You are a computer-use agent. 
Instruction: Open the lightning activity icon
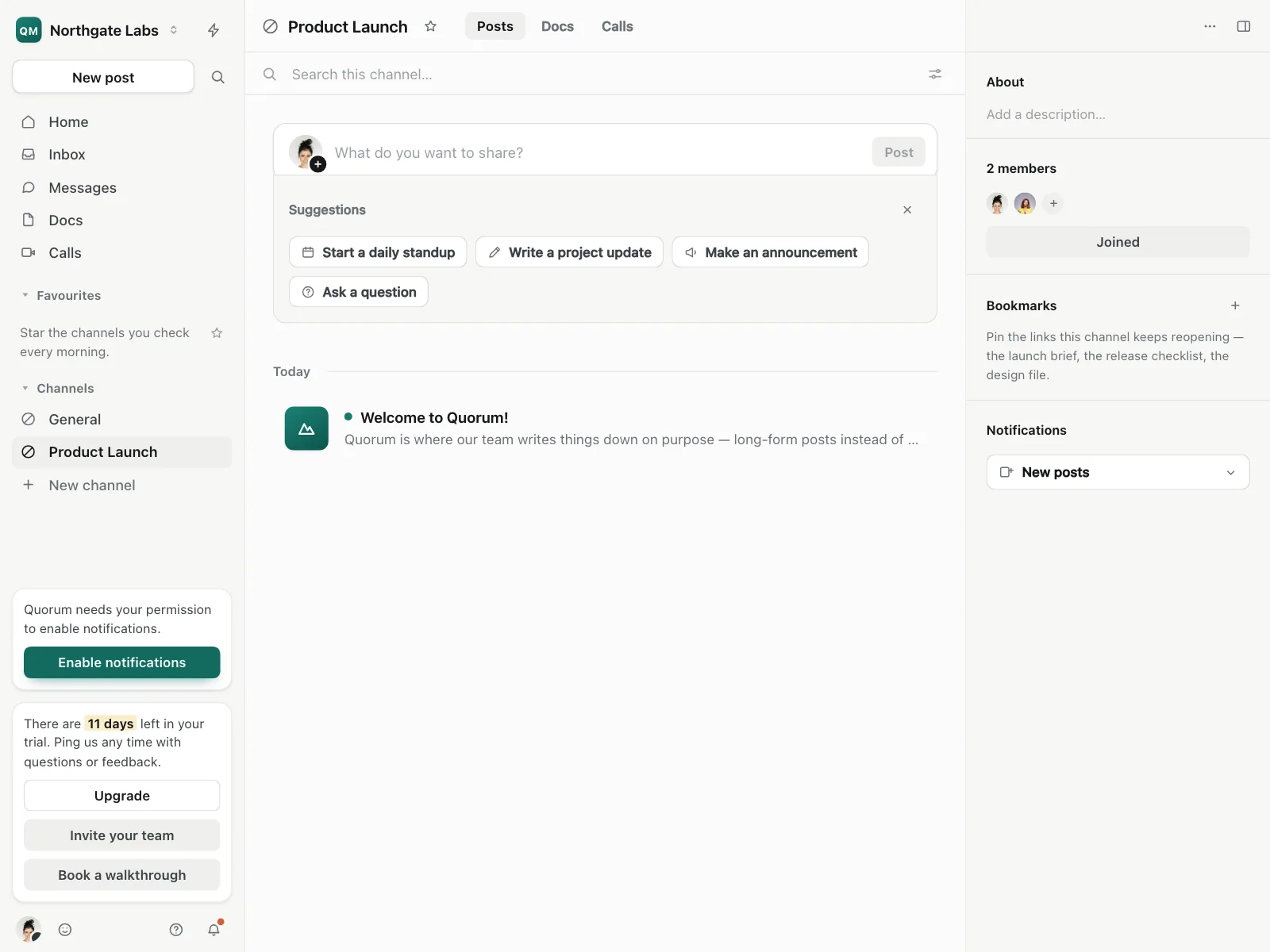tap(214, 30)
